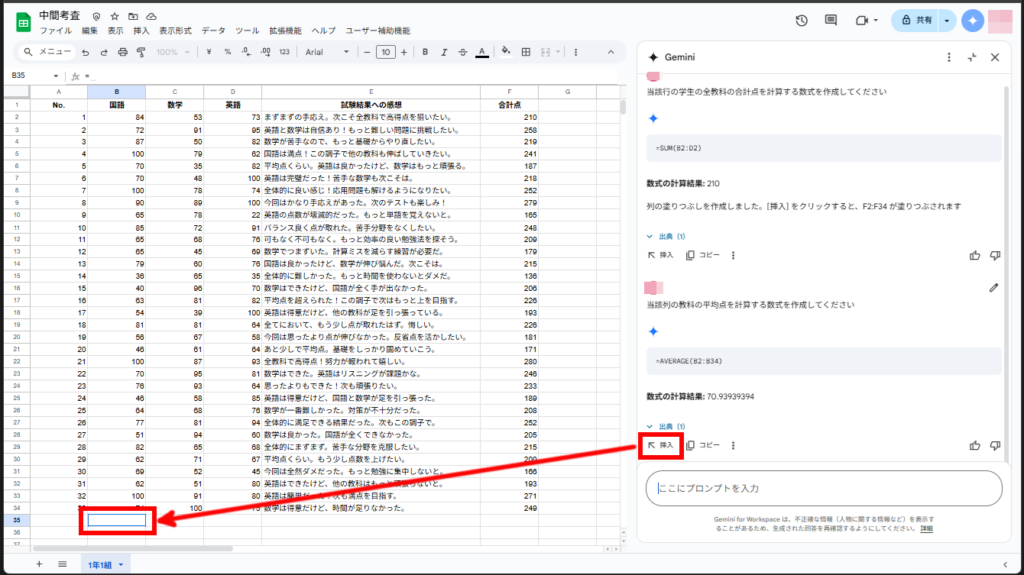Open the zoom 100% dropdown
Screen dimensions: 1024x575
pyautogui.click(x=172, y=52)
